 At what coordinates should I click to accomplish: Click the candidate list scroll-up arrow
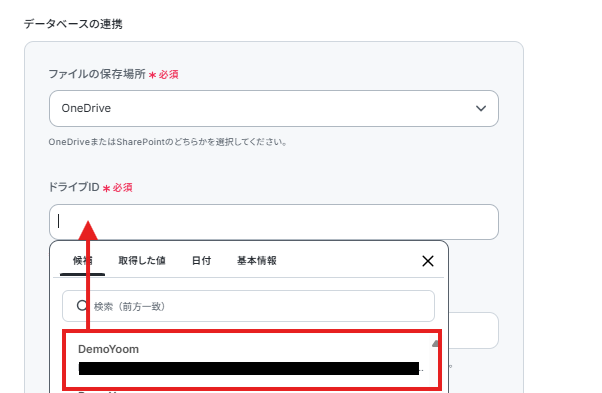(435, 343)
